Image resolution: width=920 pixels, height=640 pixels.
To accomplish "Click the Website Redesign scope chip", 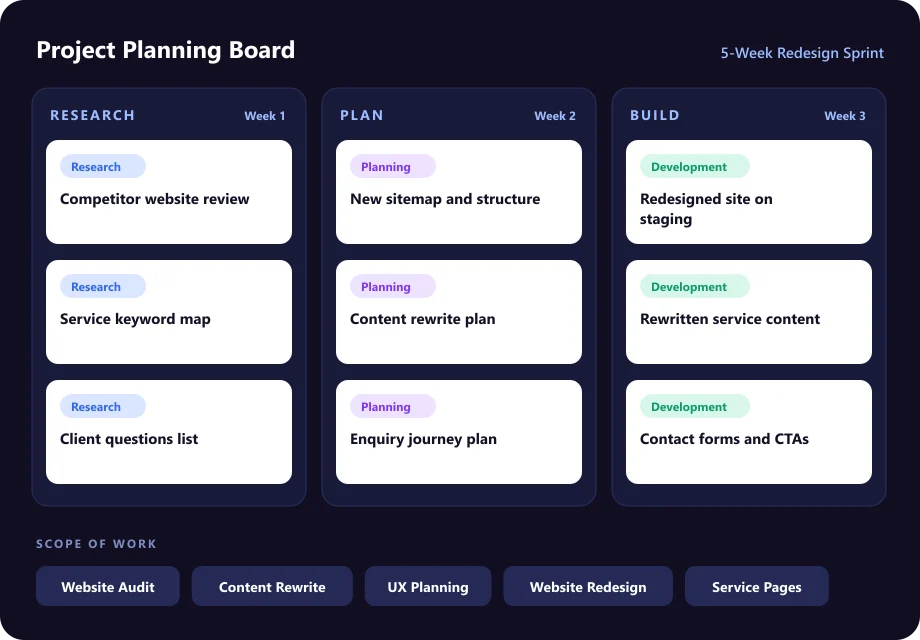I will (588, 586).
